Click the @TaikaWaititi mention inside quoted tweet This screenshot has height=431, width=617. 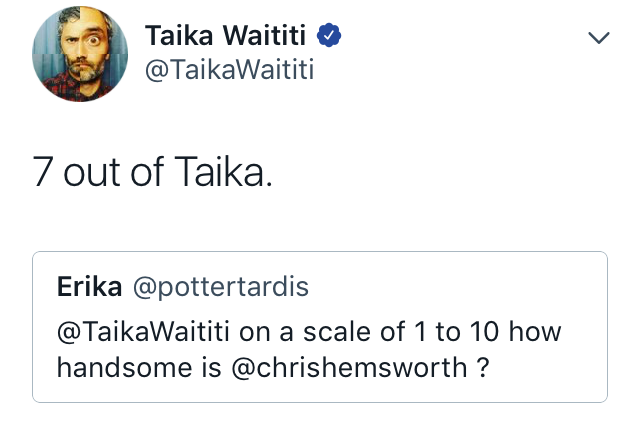click(x=143, y=331)
